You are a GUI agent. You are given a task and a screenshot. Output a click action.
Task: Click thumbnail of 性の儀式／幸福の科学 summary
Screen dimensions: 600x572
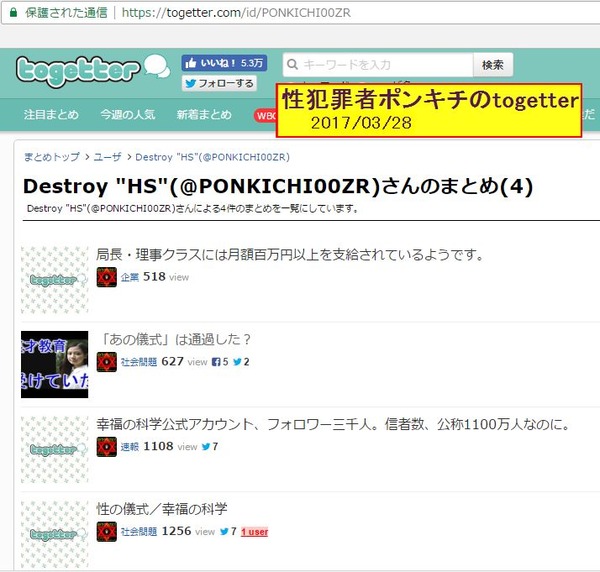pos(55,535)
